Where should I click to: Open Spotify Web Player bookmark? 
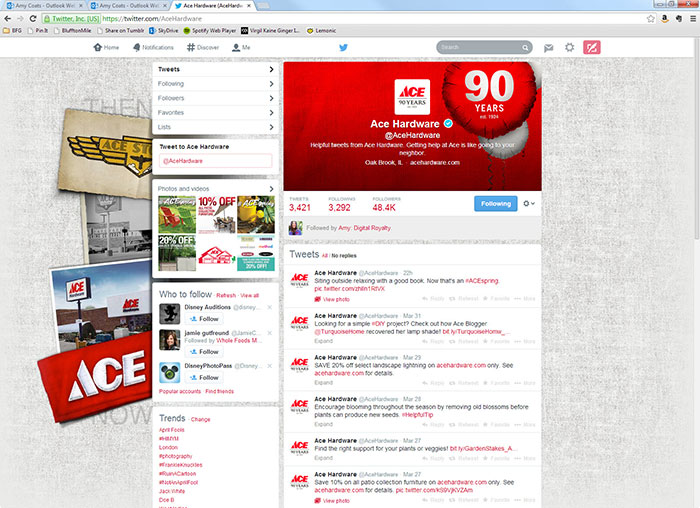pyautogui.click(x=210, y=31)
